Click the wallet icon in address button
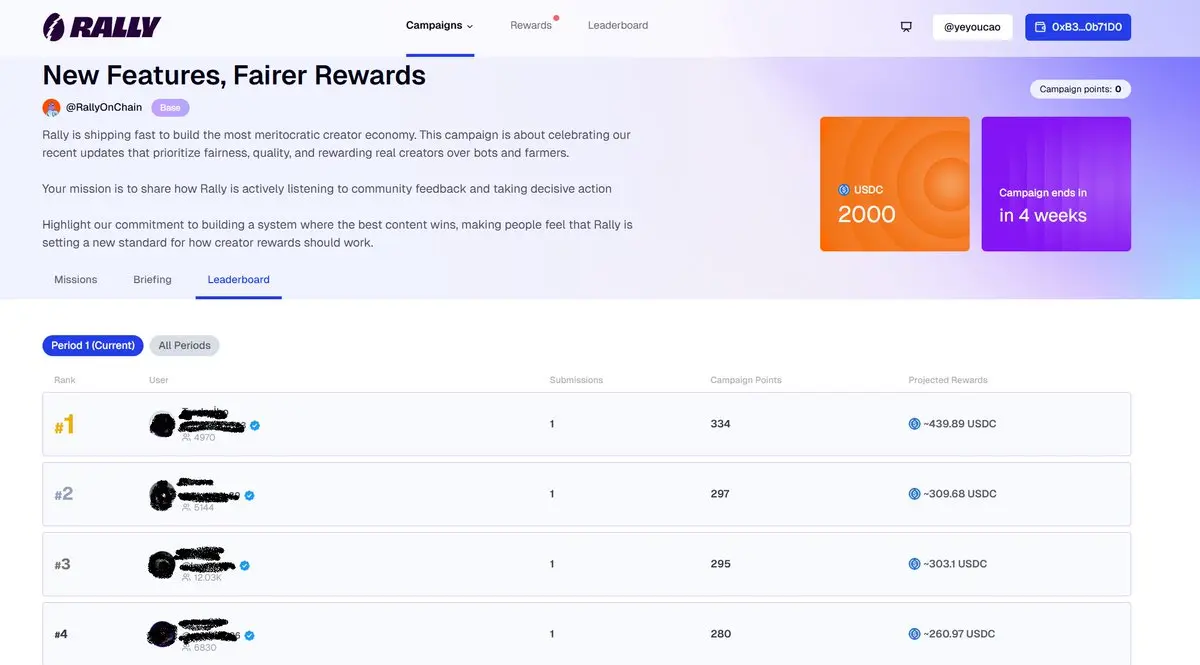 pos(1040,27)
